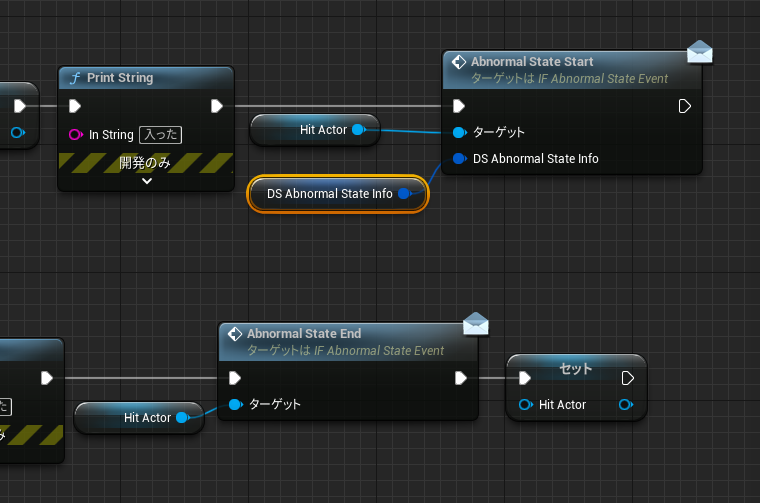Select the Print String node title
Screen dimensions: 760x503
click(120, 78)
